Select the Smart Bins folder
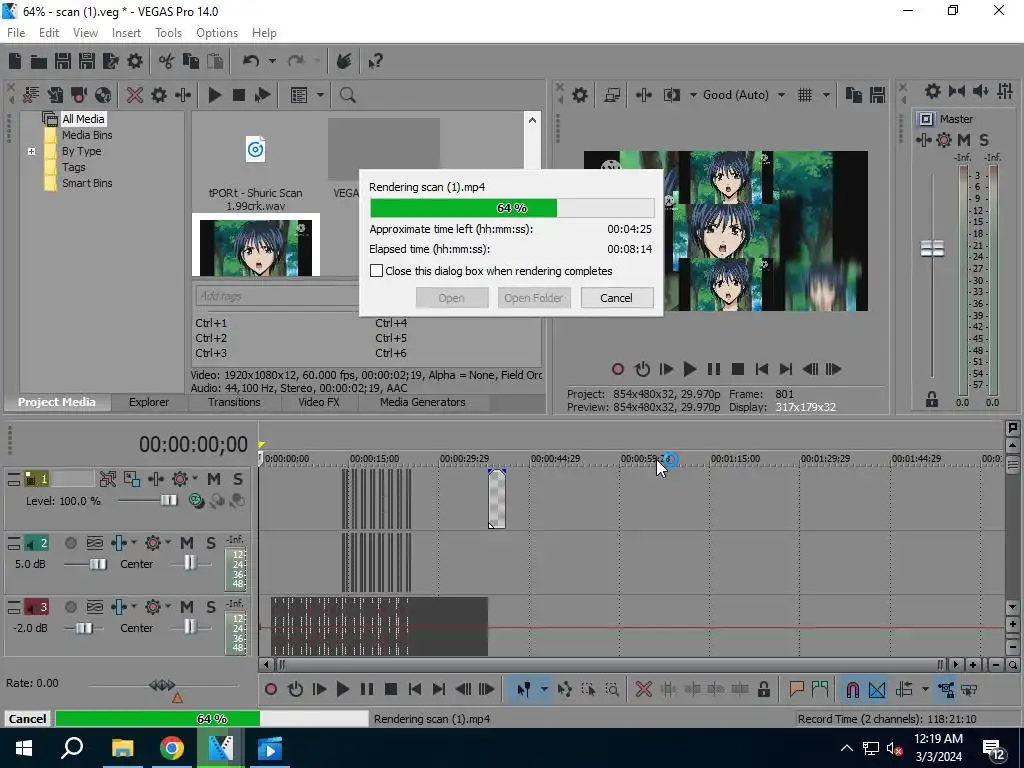Screen dimensions: 1024x768 (x=87, y=183)
